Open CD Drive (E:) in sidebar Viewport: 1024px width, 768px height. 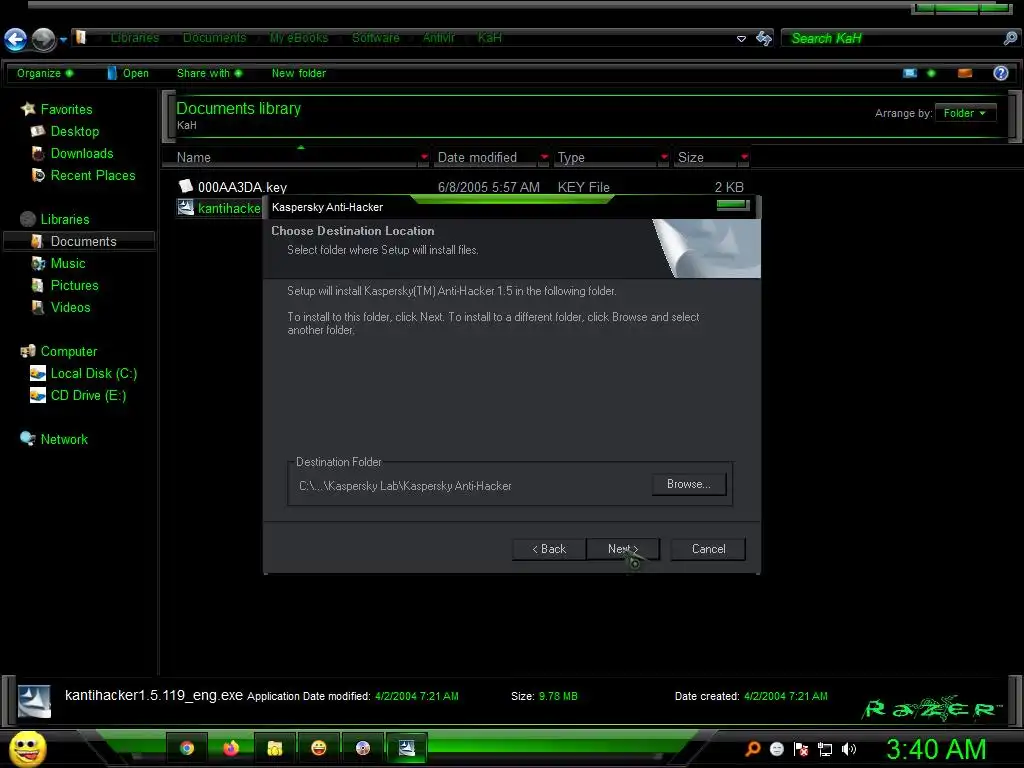click(78, 396)
